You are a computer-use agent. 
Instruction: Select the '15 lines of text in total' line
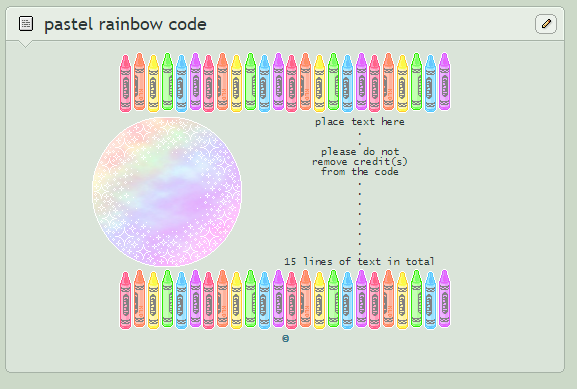[359, 261]
